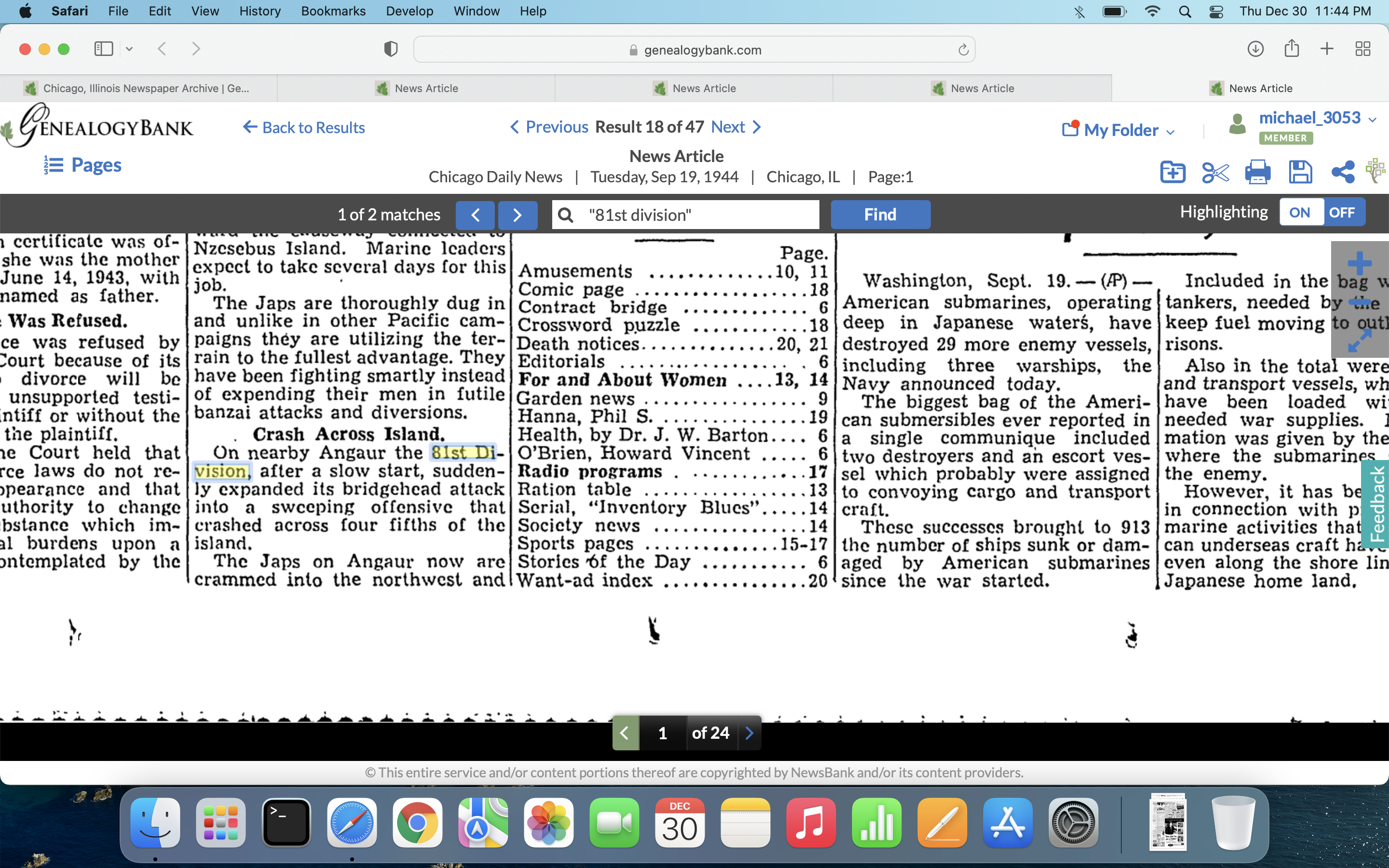Go to next page arrow of 24
The image size is (1389, 868).
tap(749, 733)
